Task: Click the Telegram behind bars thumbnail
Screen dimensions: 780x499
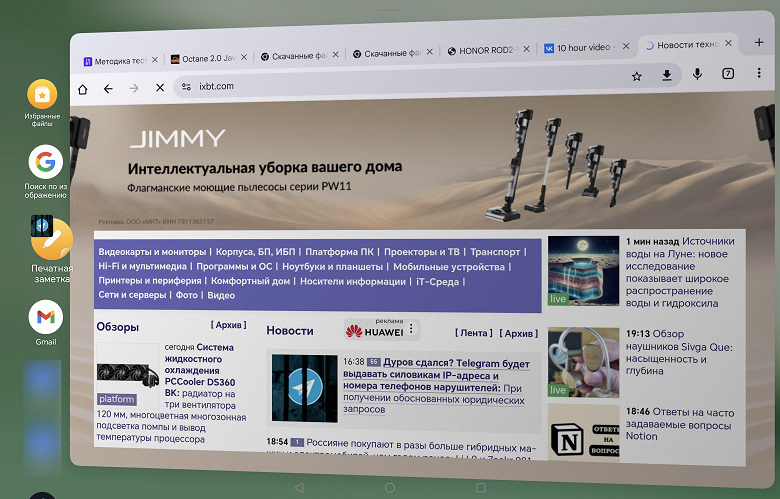Action: tap(304, 388)
